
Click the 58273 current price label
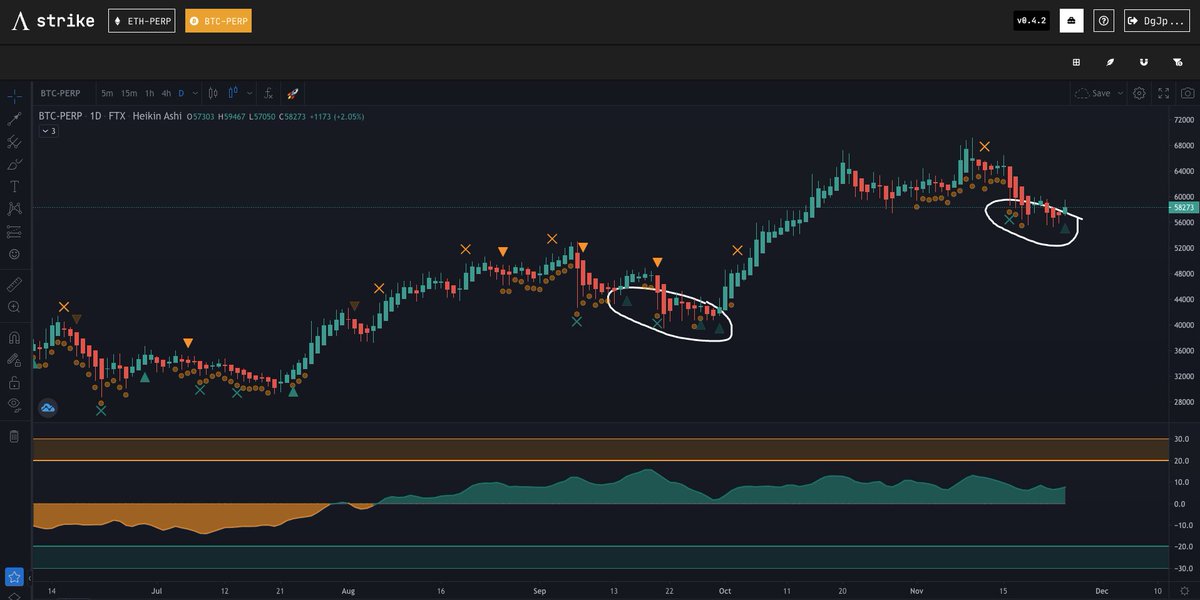pos(1182,208)
